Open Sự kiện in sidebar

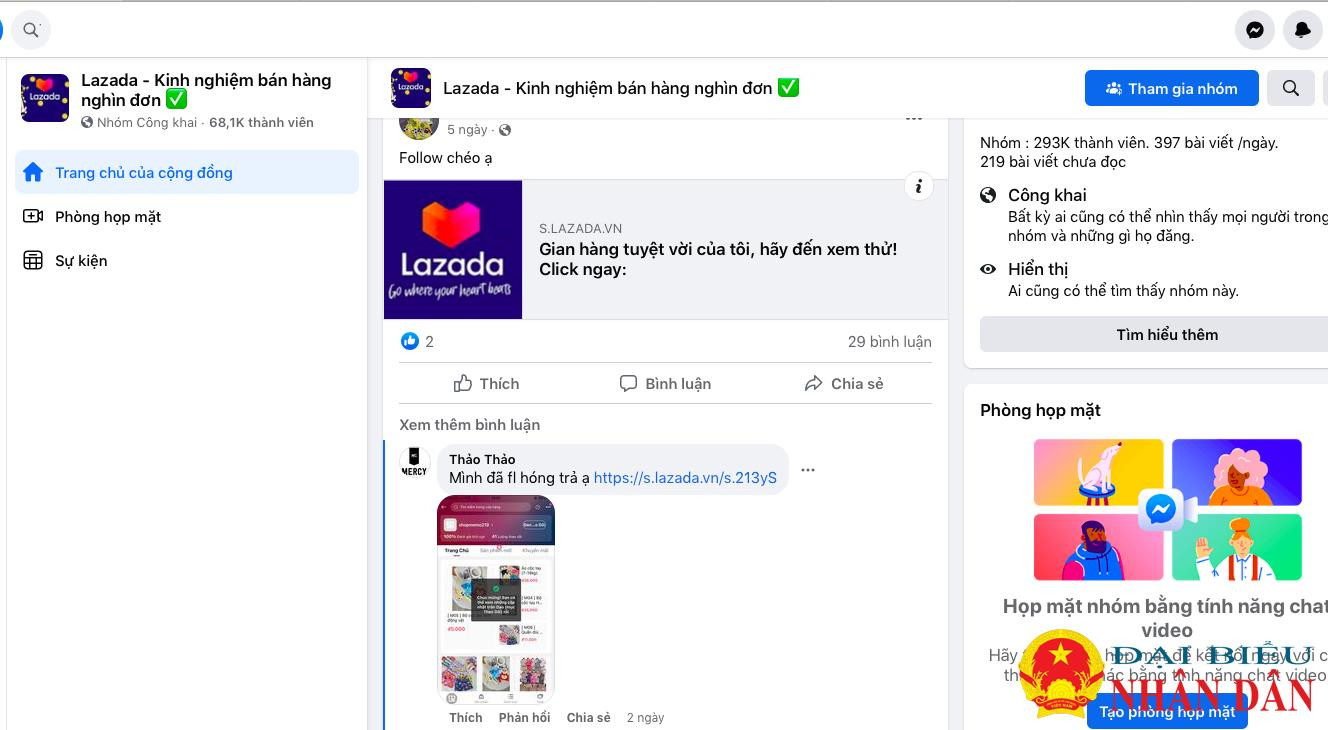point(187,260)
